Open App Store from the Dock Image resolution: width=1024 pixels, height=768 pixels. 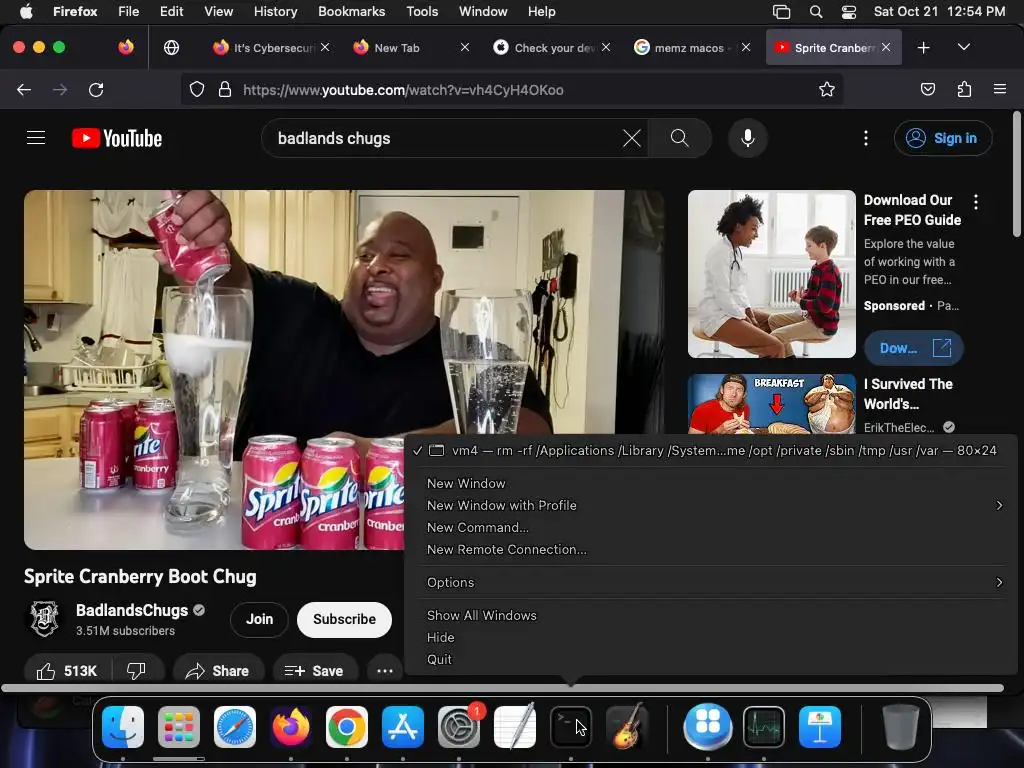pos(403,727)
